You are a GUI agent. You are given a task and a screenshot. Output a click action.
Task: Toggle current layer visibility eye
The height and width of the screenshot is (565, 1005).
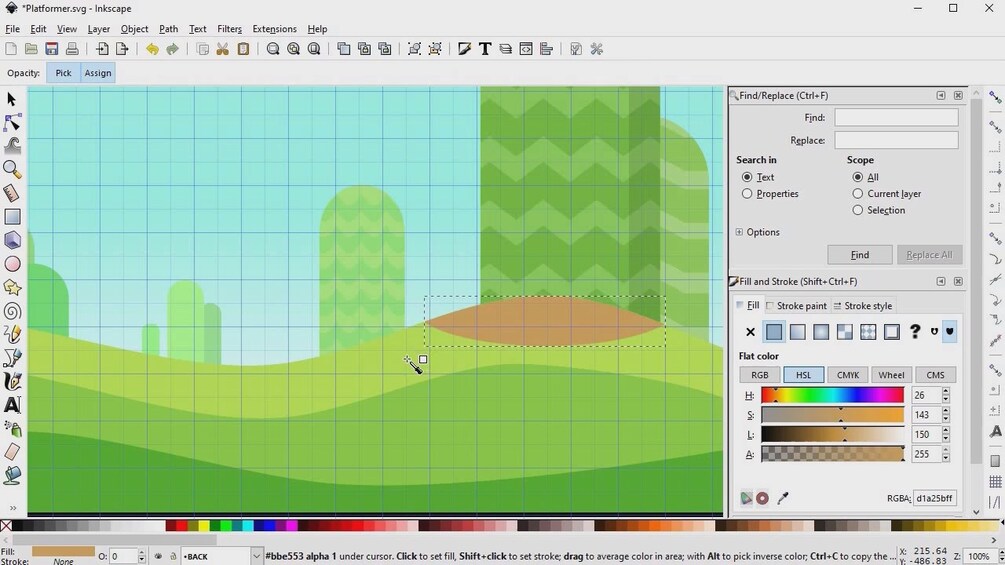pos(158,557)
